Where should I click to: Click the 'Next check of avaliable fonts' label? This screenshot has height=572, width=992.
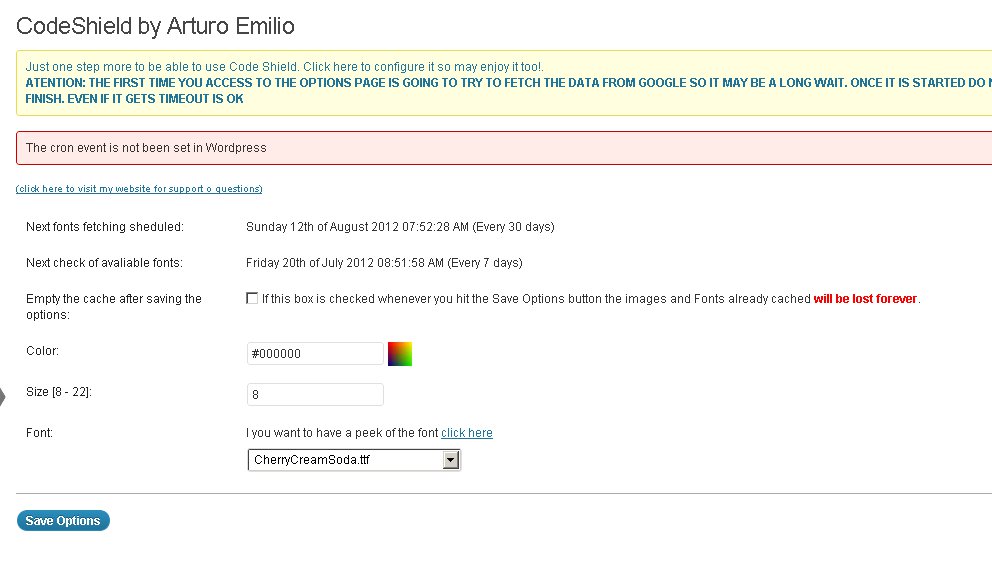[104, 263]
